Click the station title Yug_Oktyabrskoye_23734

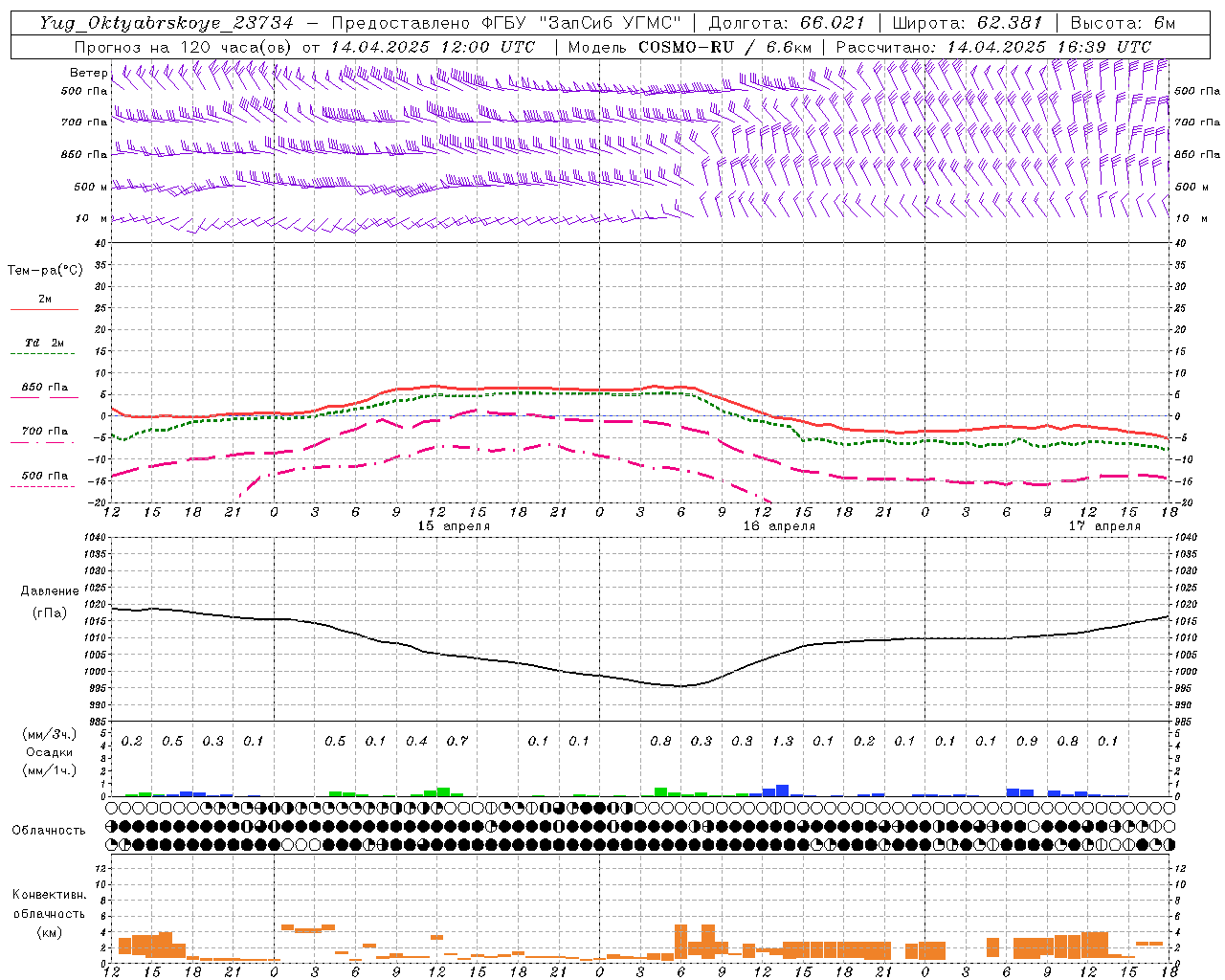pyautogui.click(x=167, y=23)
